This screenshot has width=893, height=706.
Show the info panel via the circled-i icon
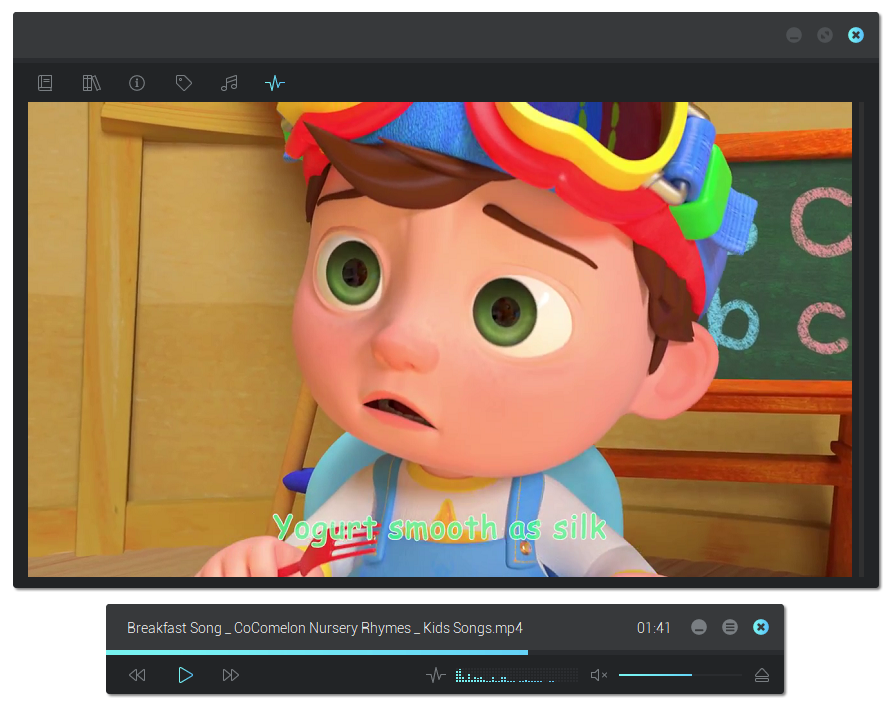[137, 83]
